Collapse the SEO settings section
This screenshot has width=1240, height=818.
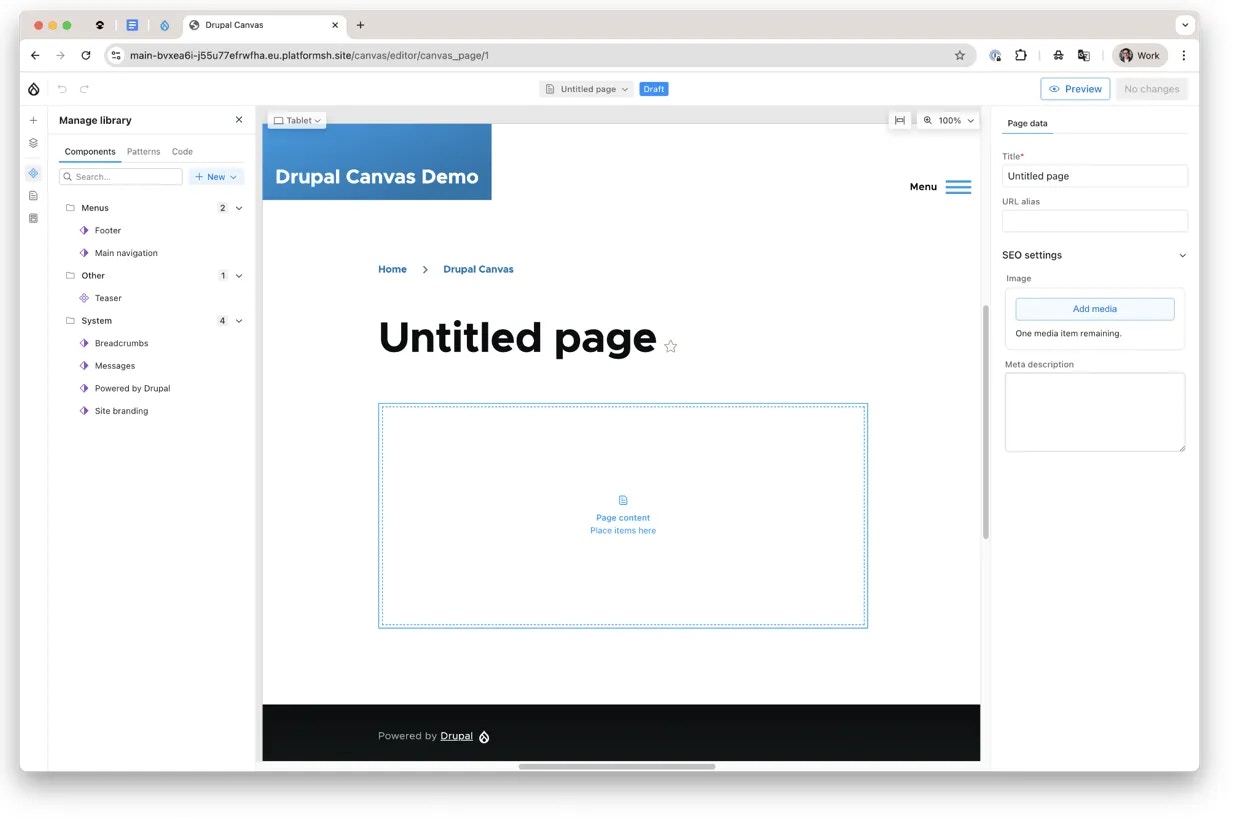tap(1182, 256)
